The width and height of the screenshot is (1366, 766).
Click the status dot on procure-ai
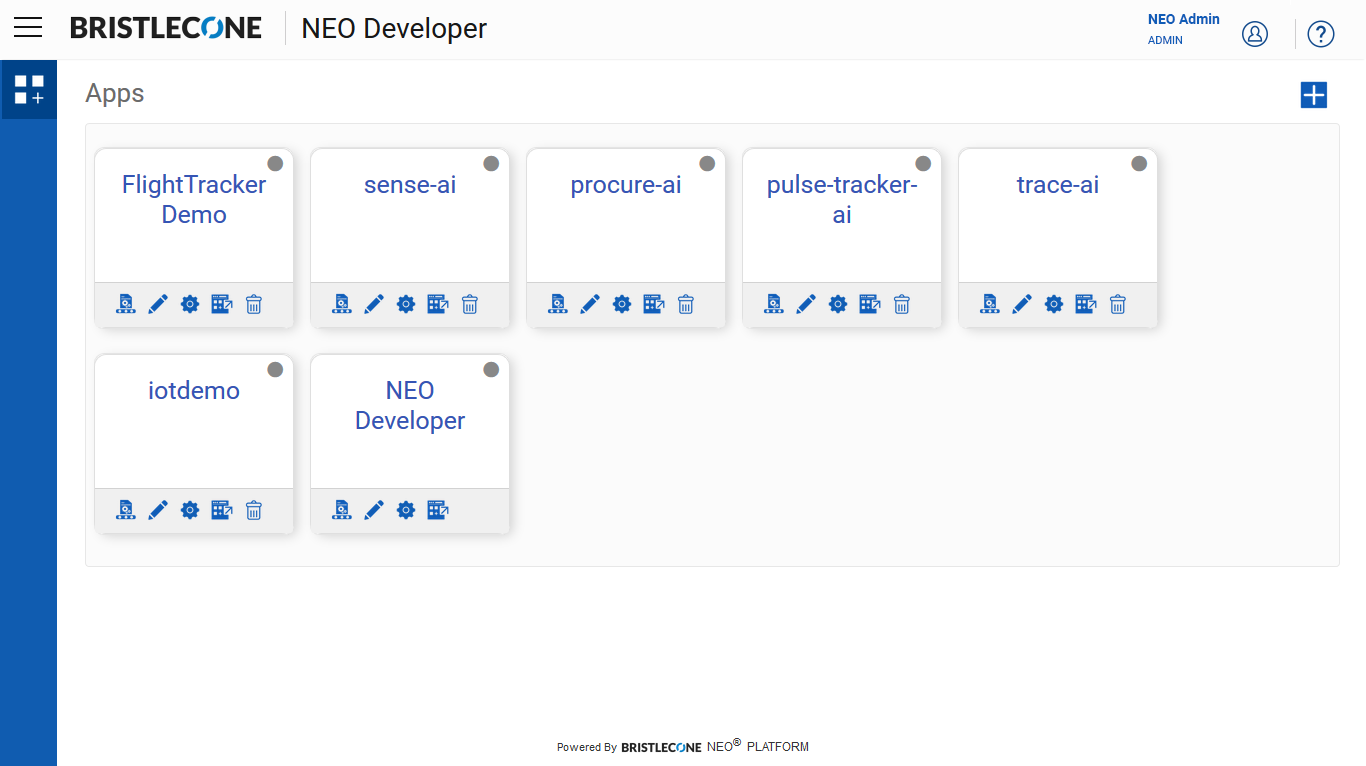(707, 163)
